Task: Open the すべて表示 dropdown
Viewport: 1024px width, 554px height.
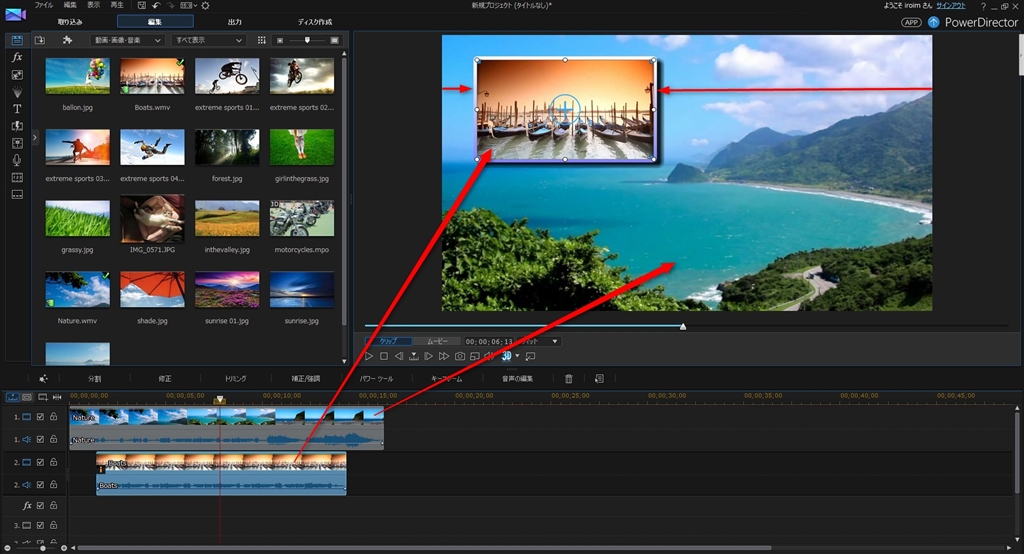Action: coord(208,41)
